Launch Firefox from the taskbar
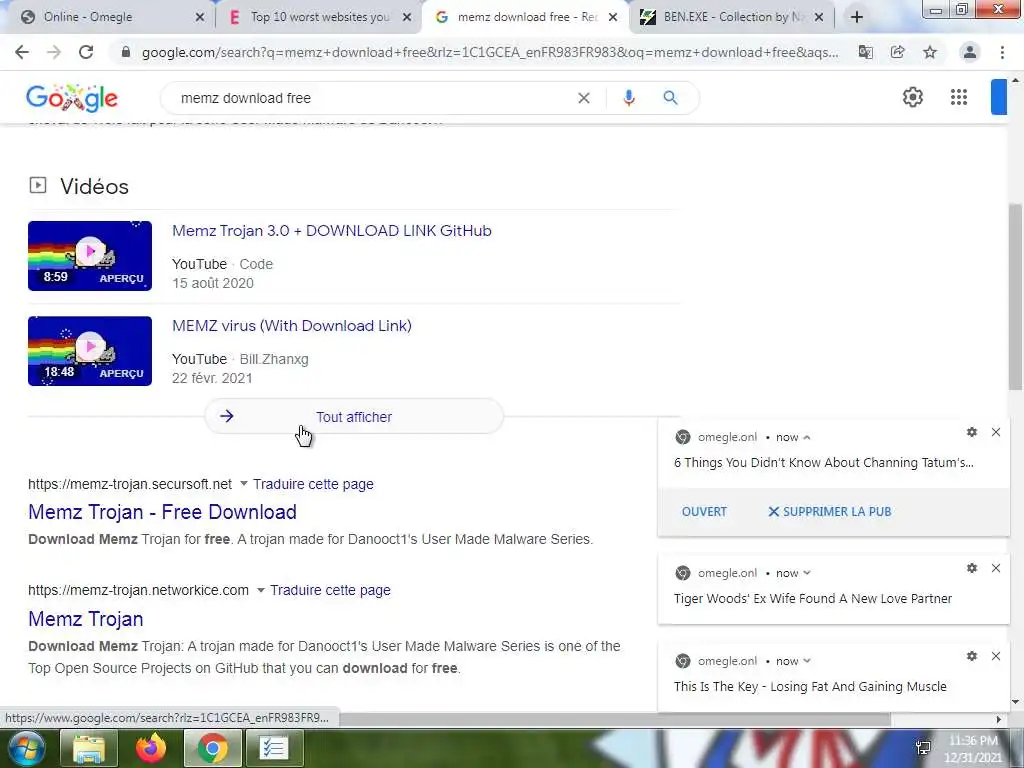This screenshot has height=768, width=1024. [151, 748]
